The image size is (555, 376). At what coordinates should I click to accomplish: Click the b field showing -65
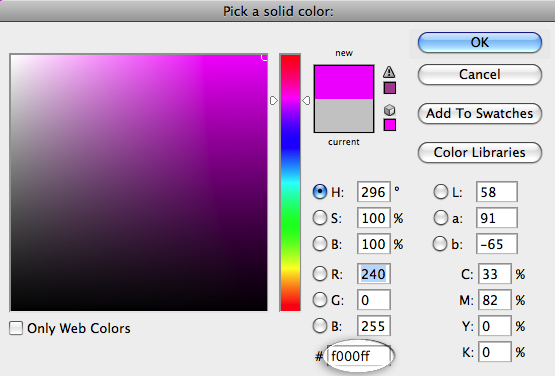497,244
